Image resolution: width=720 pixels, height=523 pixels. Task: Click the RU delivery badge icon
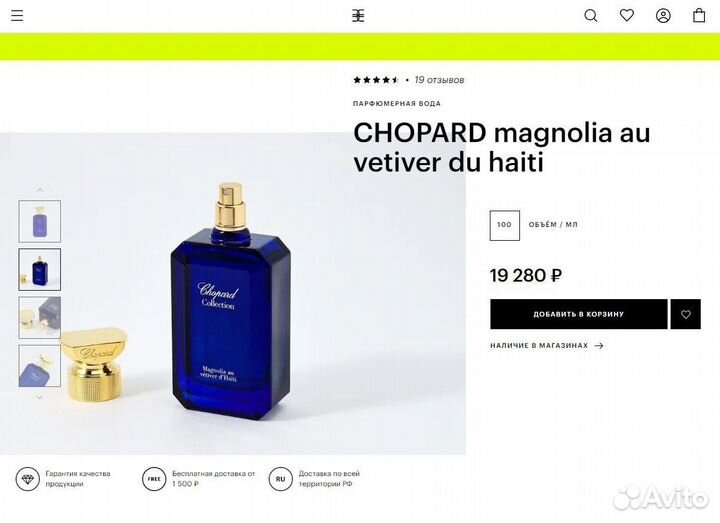(281, 479)
